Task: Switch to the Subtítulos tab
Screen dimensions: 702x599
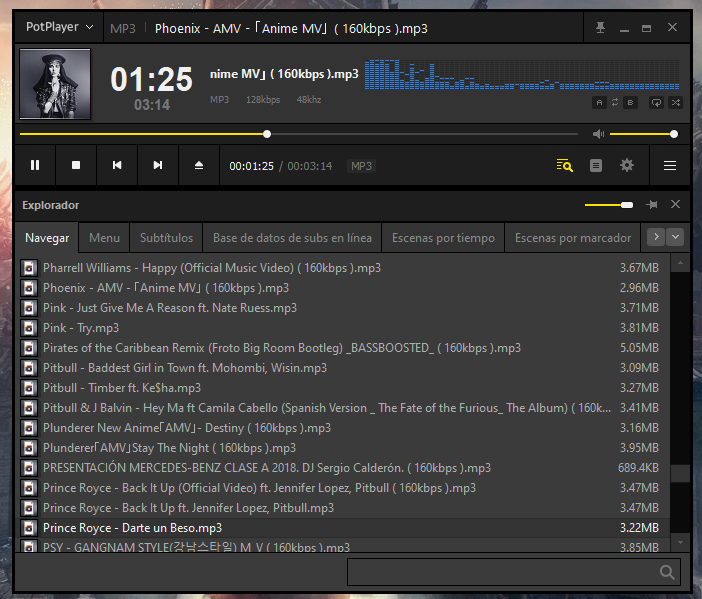Action: [166, 238]
